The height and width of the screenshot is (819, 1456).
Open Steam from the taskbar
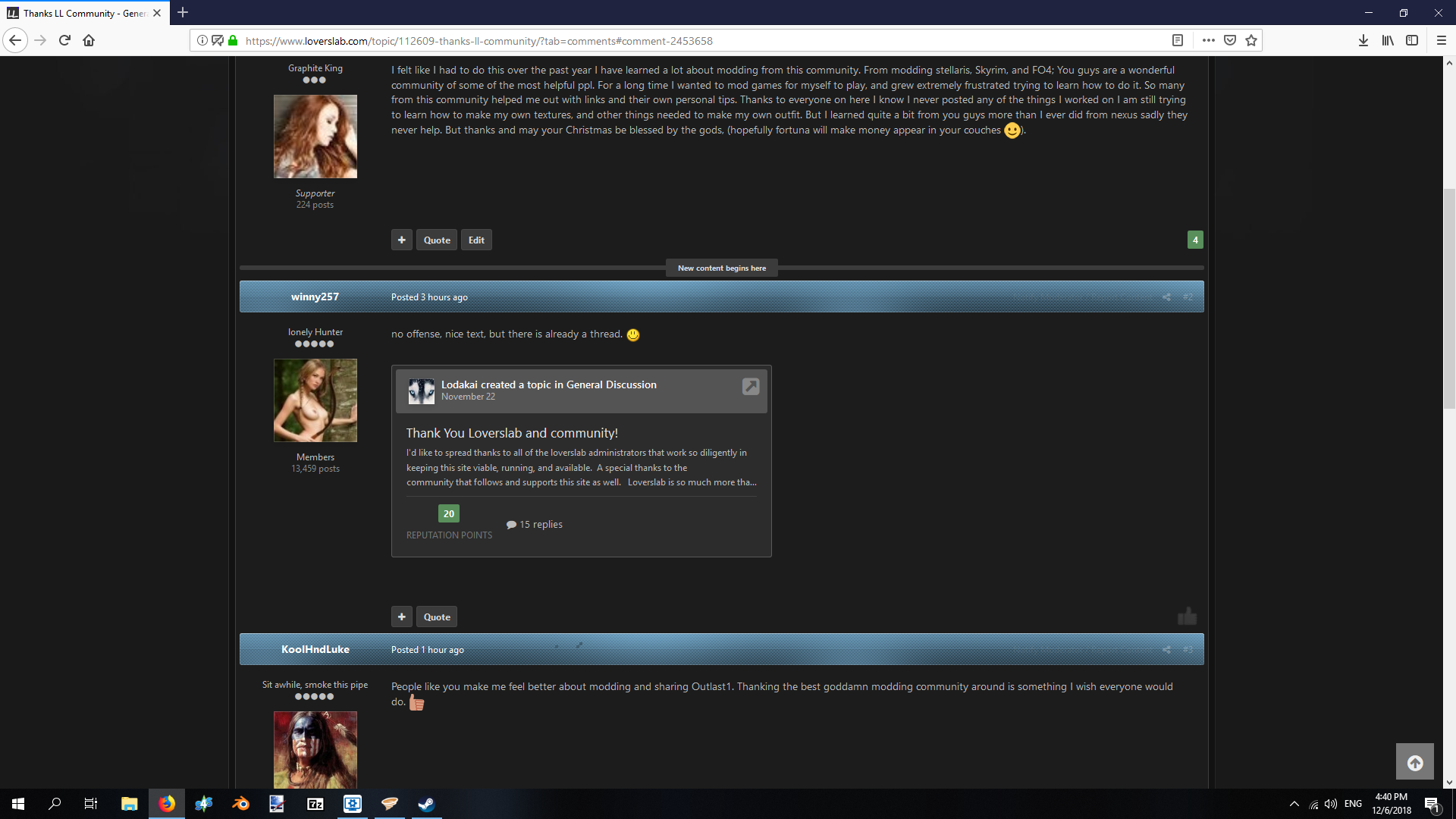tap(426, 804)
